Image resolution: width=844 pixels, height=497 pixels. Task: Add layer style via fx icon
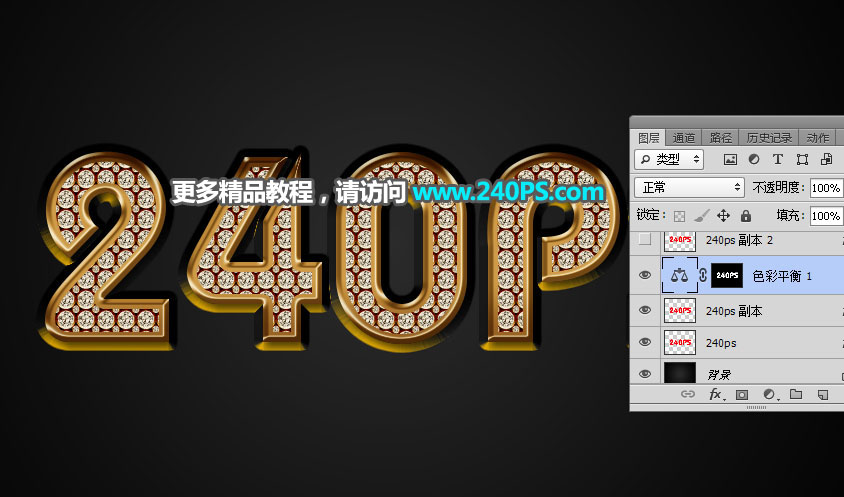(x=716, y=394)
